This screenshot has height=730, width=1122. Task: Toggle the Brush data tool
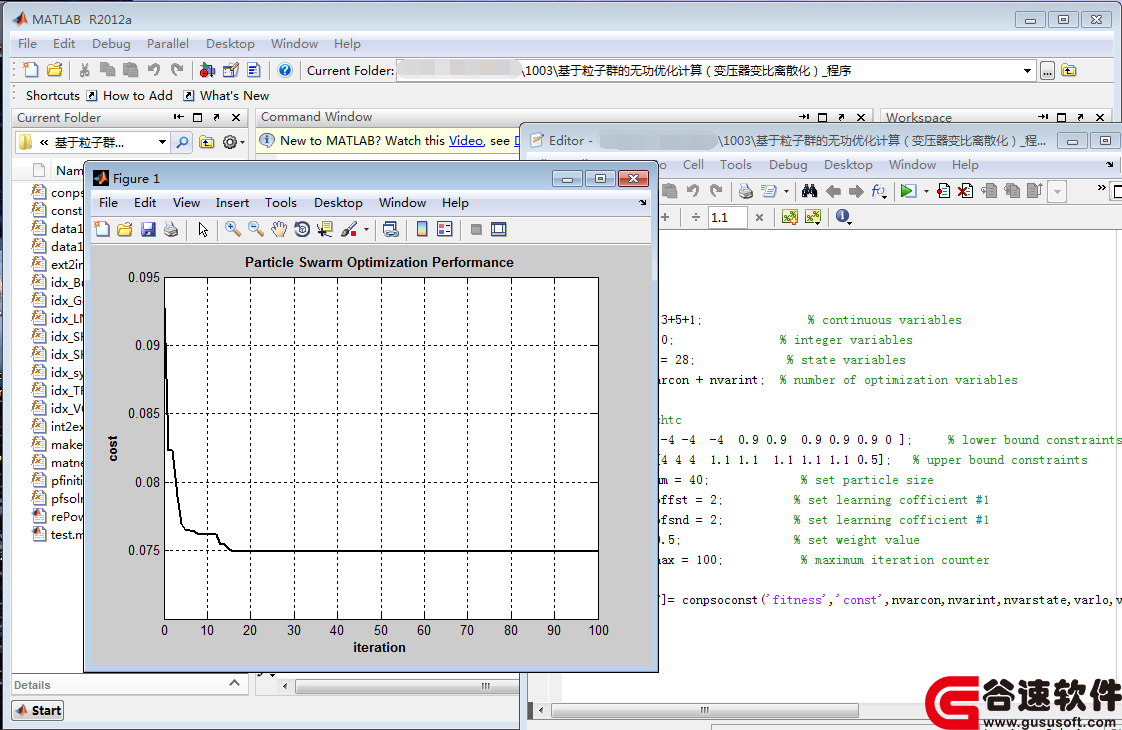pos(349,229)
